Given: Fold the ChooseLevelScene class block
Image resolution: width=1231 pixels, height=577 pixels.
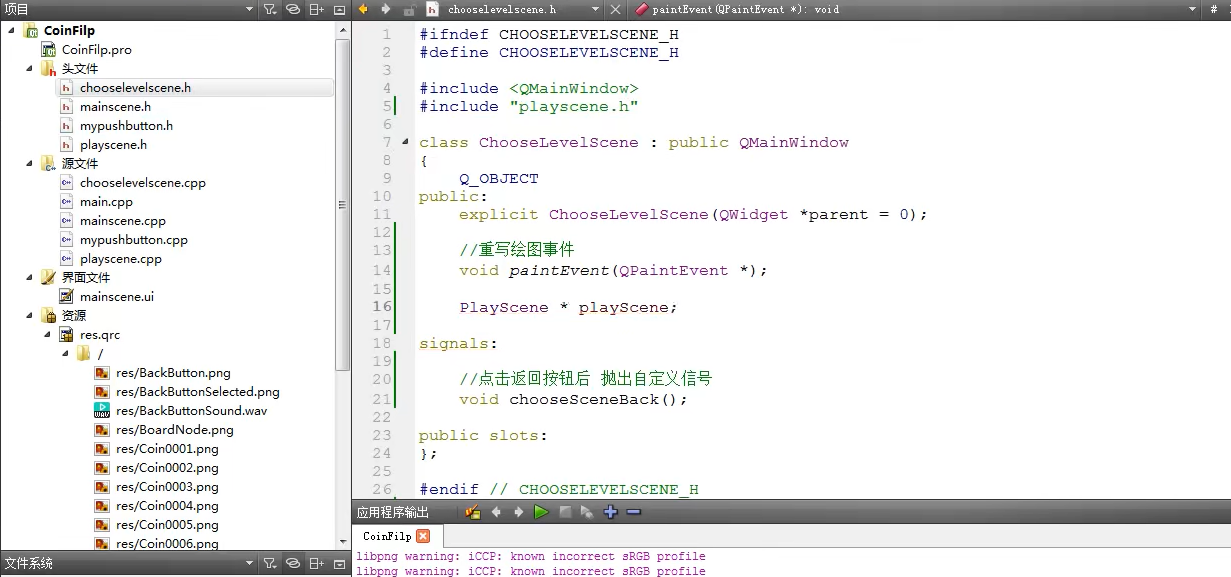Looking at the screenshot, I should pyautogui.click(x=405, y=142).
